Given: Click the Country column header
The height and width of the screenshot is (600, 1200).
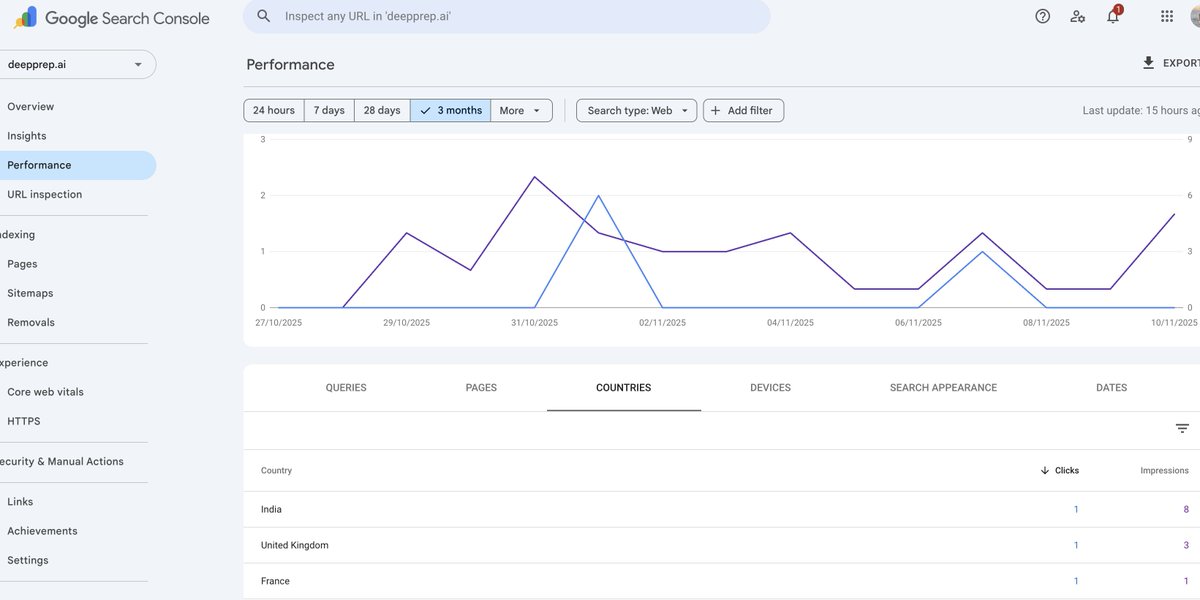Looking at the screenshot, I should click(276, 470).
